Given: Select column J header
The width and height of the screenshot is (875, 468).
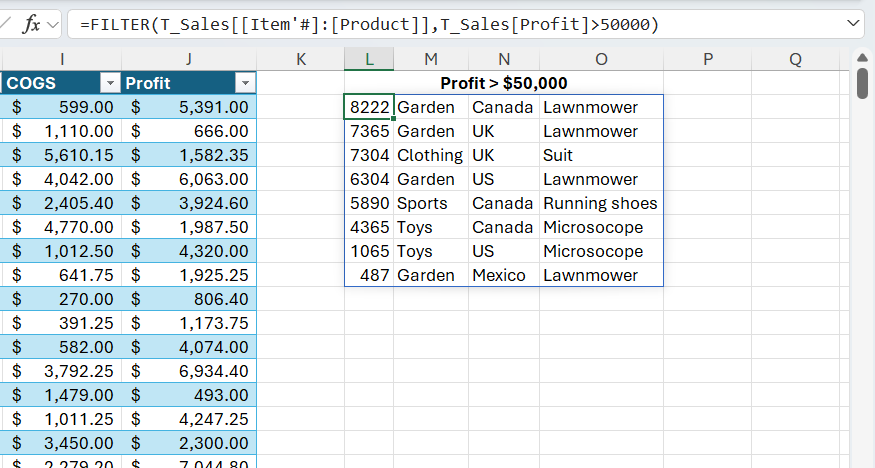Looking at the screenshot, I should click(x=189, y=59).
